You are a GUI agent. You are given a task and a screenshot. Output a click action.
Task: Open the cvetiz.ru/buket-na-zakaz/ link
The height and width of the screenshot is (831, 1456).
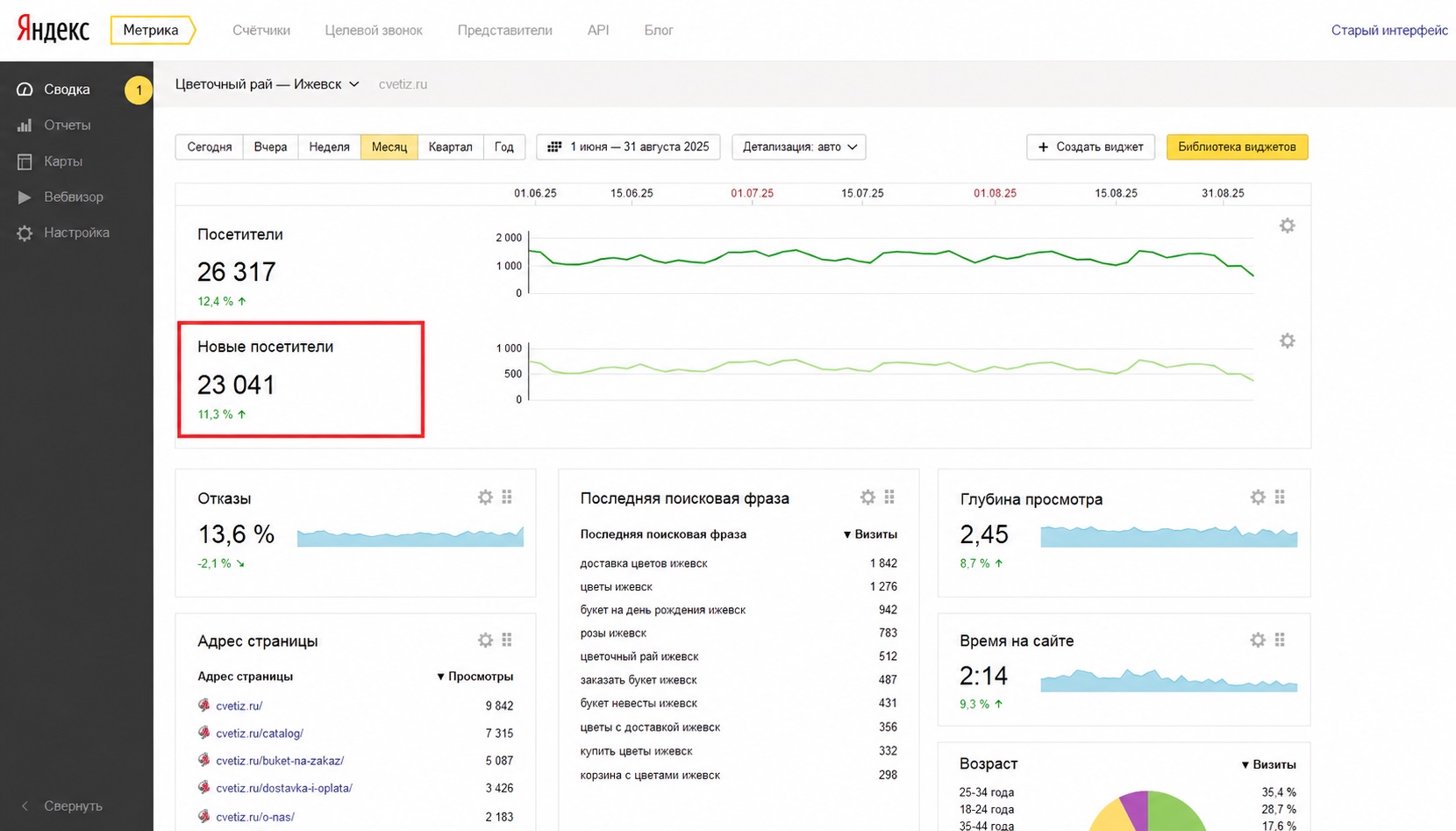coord(280,761)
